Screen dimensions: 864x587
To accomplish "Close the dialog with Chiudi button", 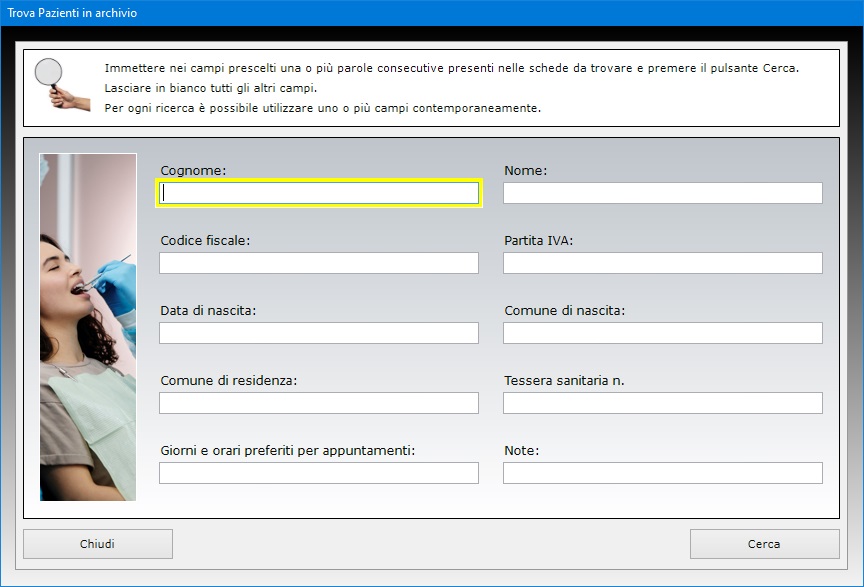I will click(98, 544).
